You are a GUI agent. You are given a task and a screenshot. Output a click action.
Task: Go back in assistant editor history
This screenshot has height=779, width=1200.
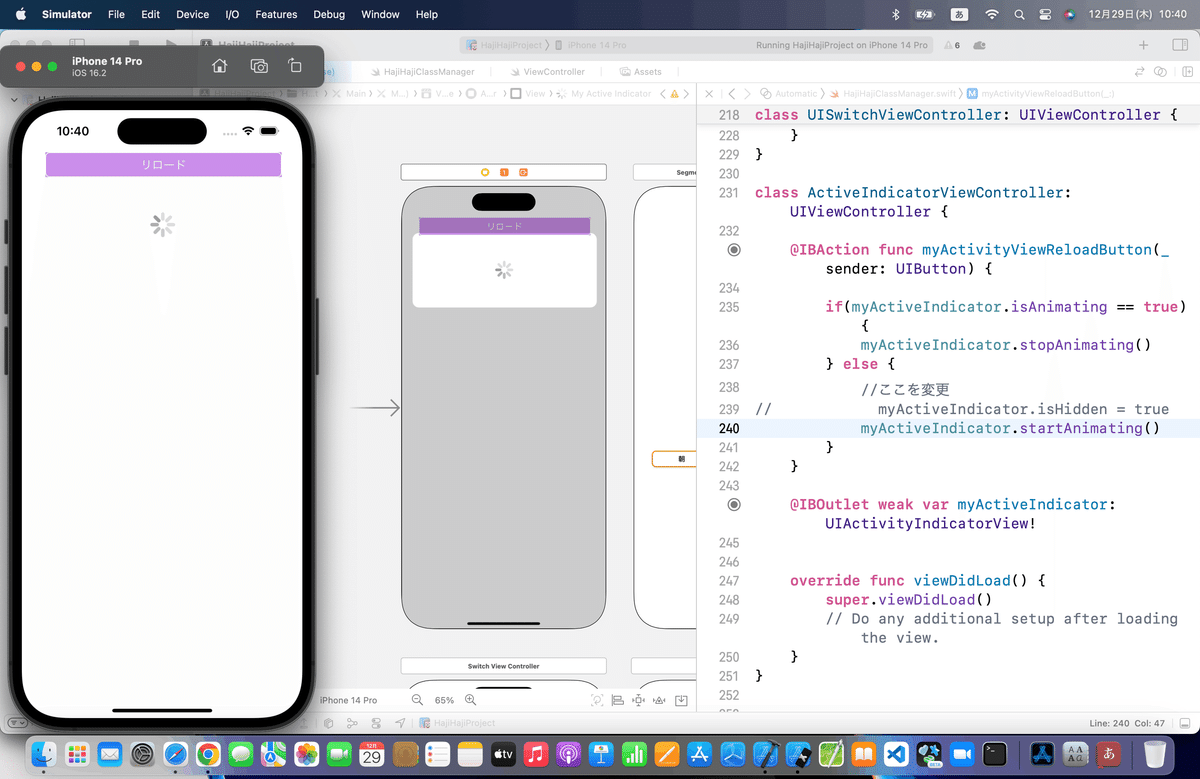click(732, 94)
